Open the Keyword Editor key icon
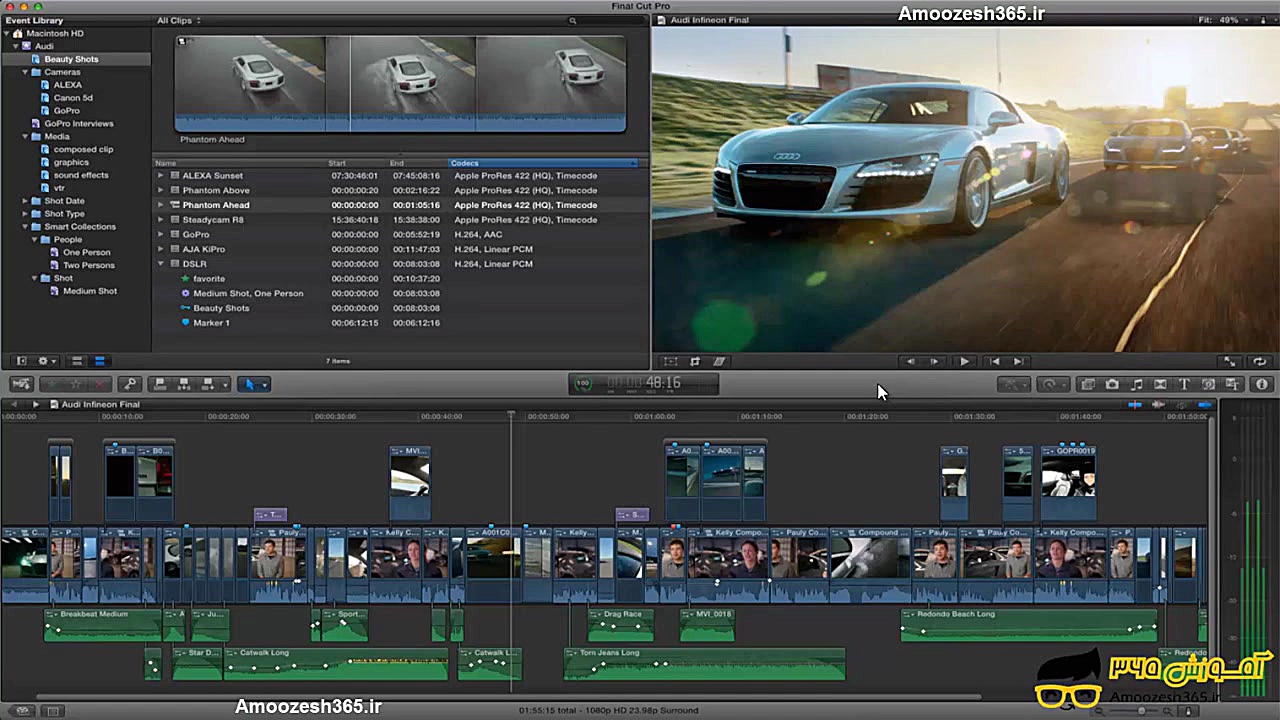The height and width of the screenshot is (720, 1280). (129, 384)
